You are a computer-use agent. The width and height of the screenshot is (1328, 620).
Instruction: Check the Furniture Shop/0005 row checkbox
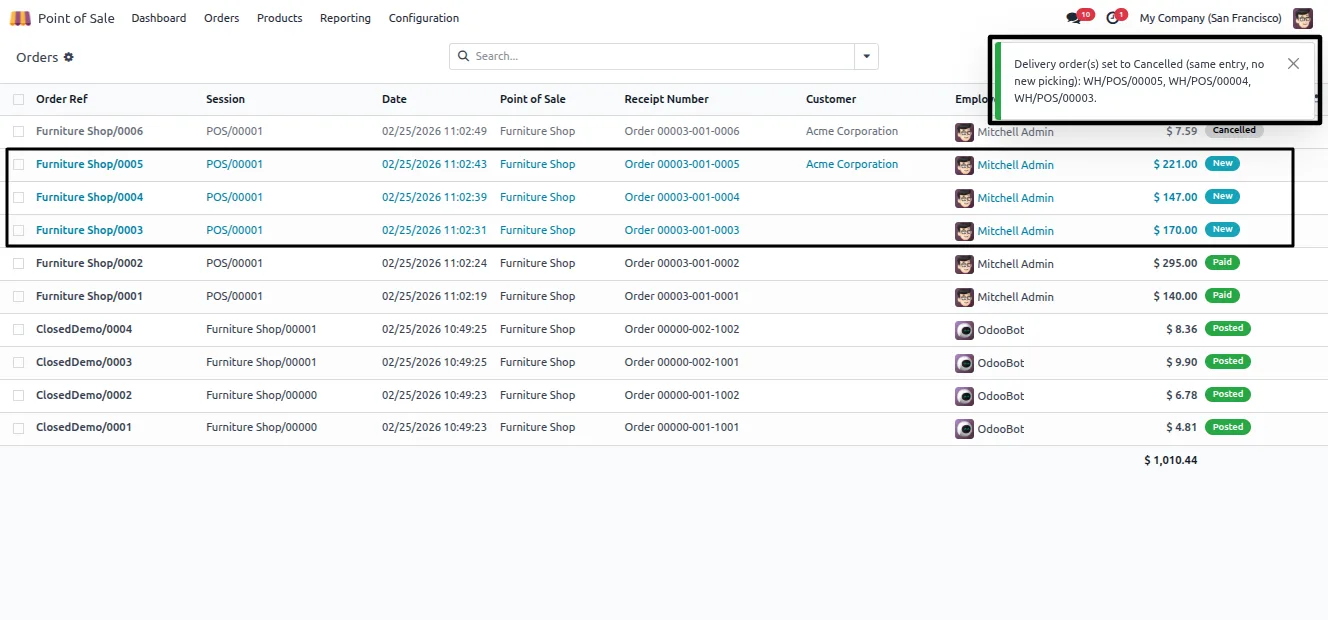coord(19,164)
